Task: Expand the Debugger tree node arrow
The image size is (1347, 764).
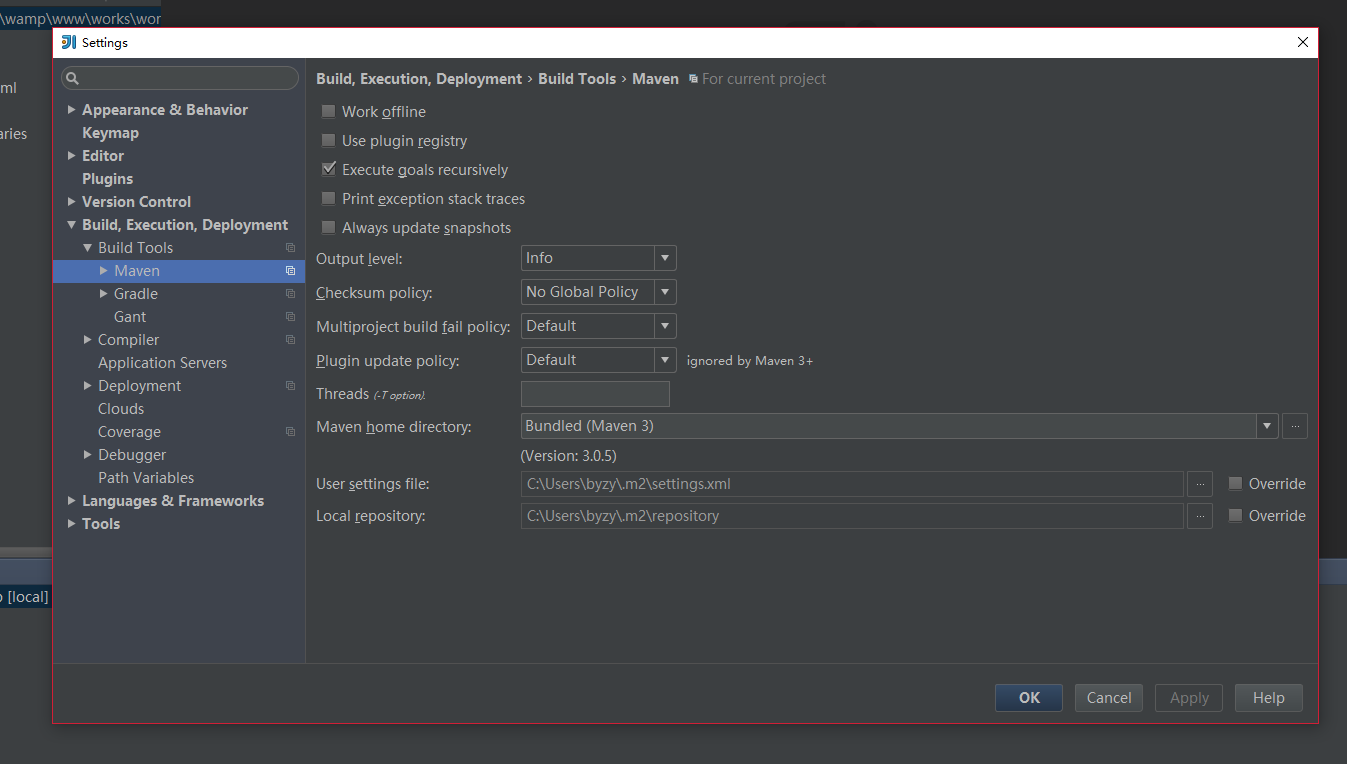Action: coord(88,455)
